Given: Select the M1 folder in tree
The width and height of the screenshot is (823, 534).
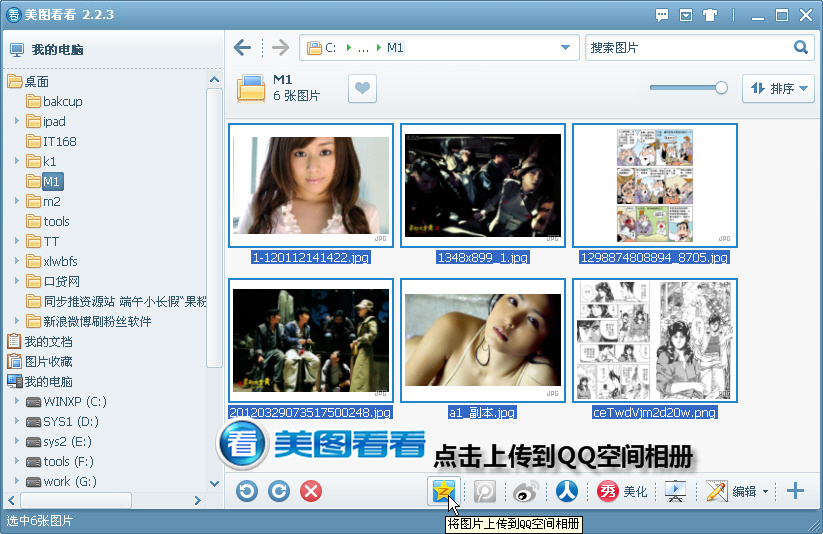Looking at the screenshot, I should click(x=45, y=182).
